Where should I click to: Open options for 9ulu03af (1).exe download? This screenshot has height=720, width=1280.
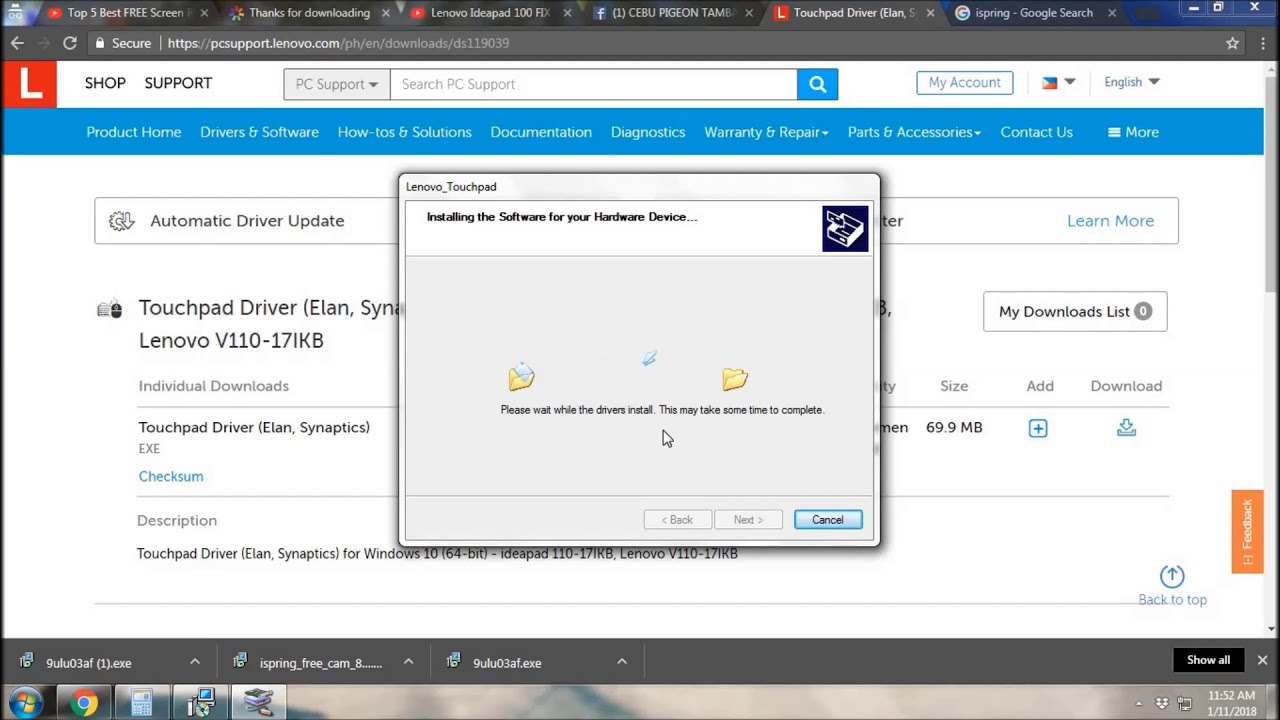195,662
